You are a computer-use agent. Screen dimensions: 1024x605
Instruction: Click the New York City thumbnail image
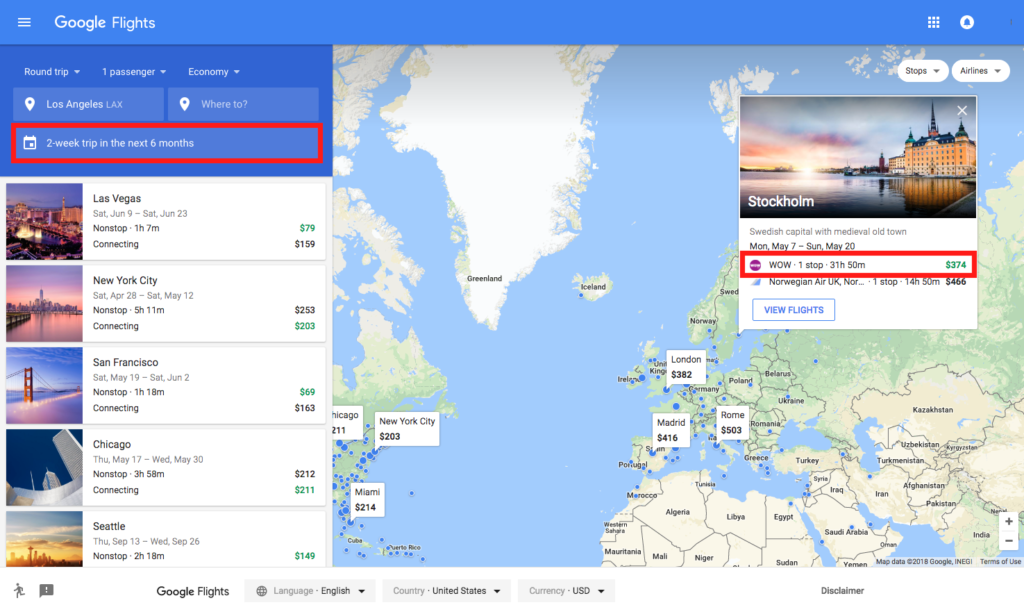point(44,303)
